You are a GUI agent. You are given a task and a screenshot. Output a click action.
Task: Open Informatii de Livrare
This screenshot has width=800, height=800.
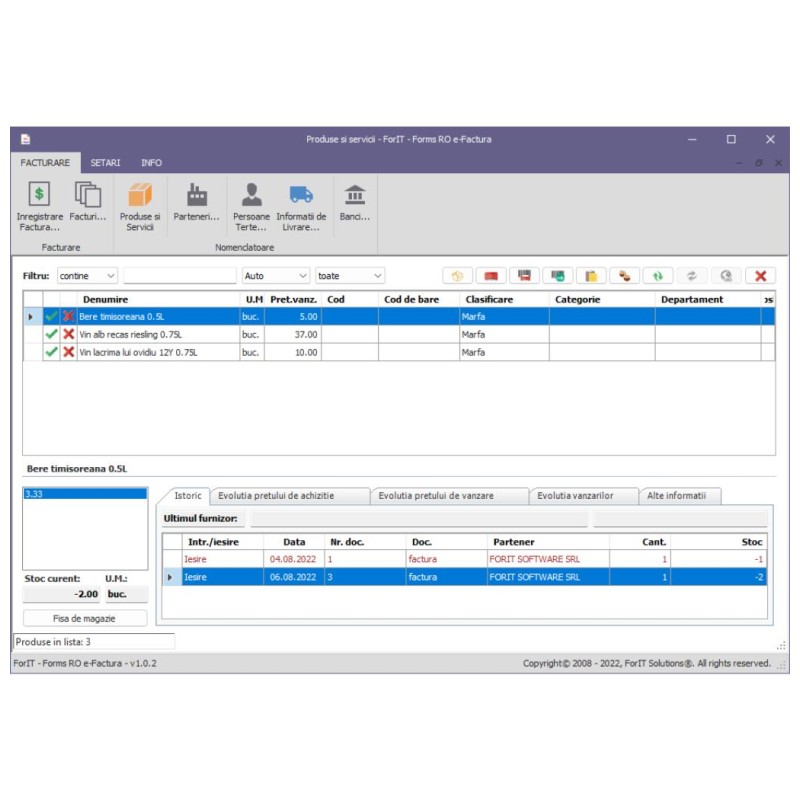click(303, 207)
